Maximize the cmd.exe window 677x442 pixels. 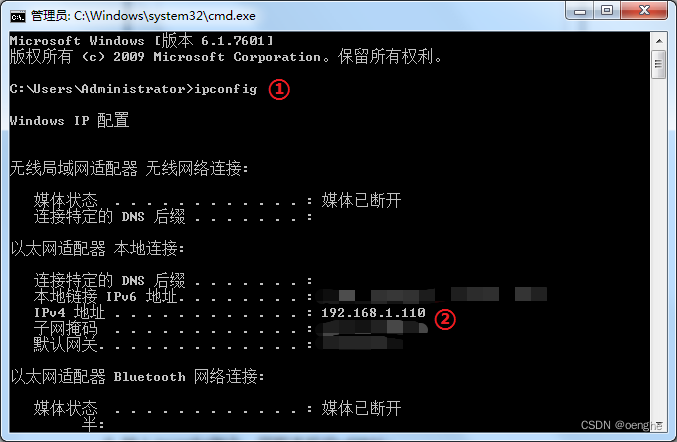click(x=607, y=10)
